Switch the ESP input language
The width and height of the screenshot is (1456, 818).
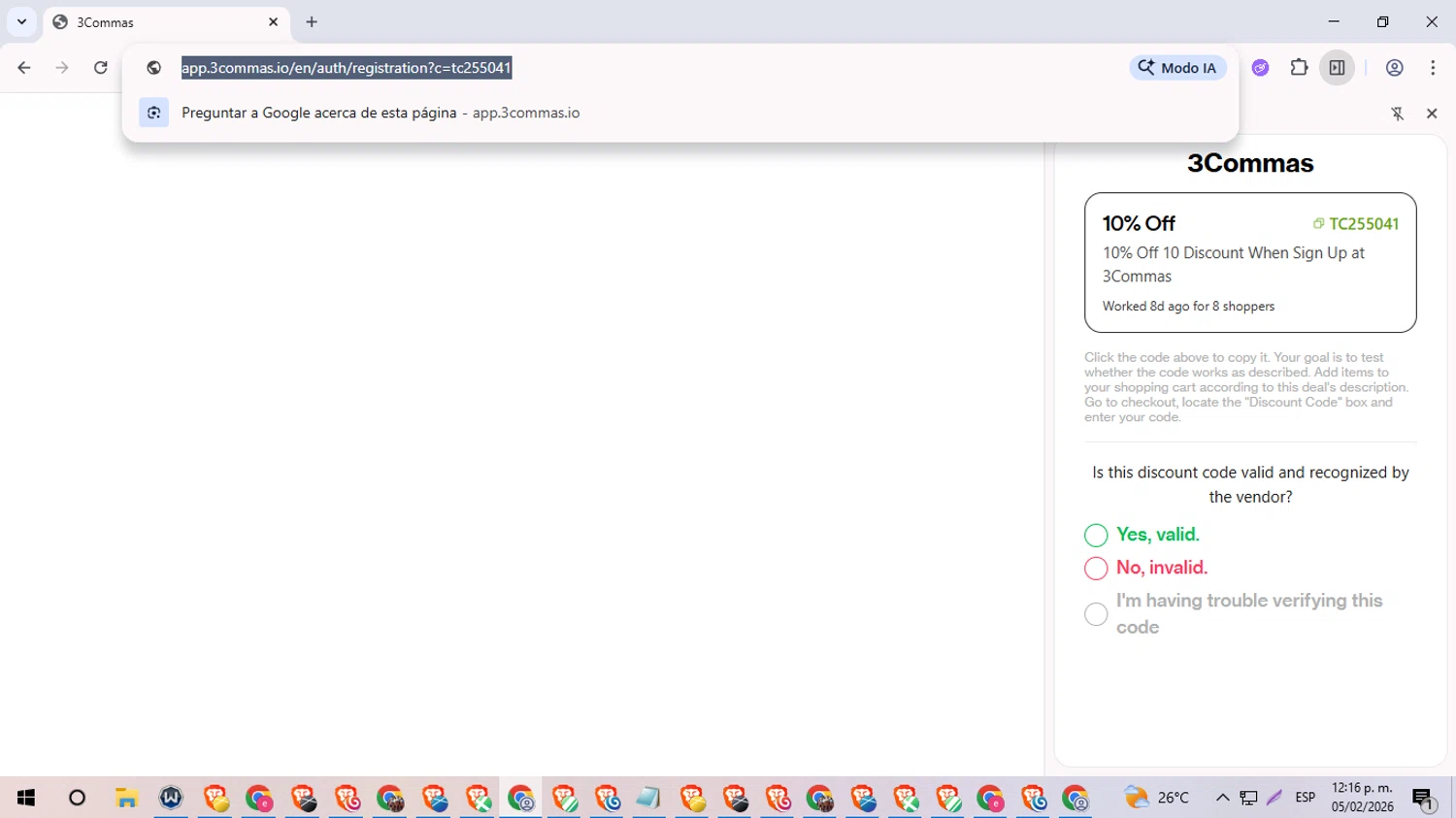point(1306,798)
